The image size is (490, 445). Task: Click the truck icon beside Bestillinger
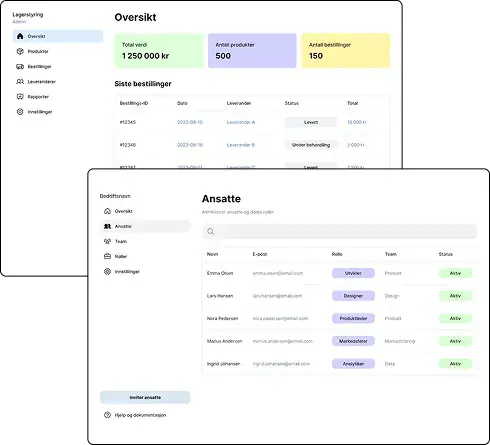tap(20, 66)
